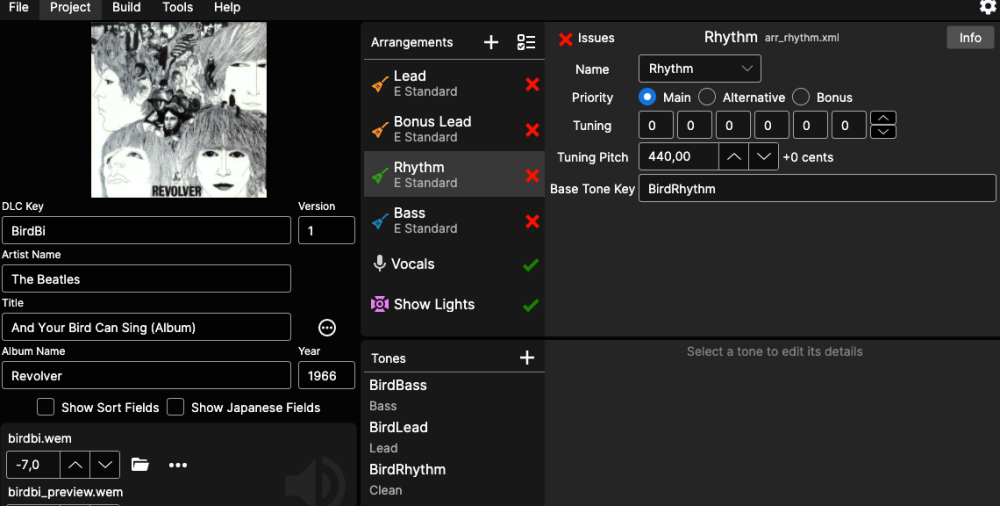This screenshot has height=506, width=1000.
Task: Click the Info button
Action: click(970, 38)
